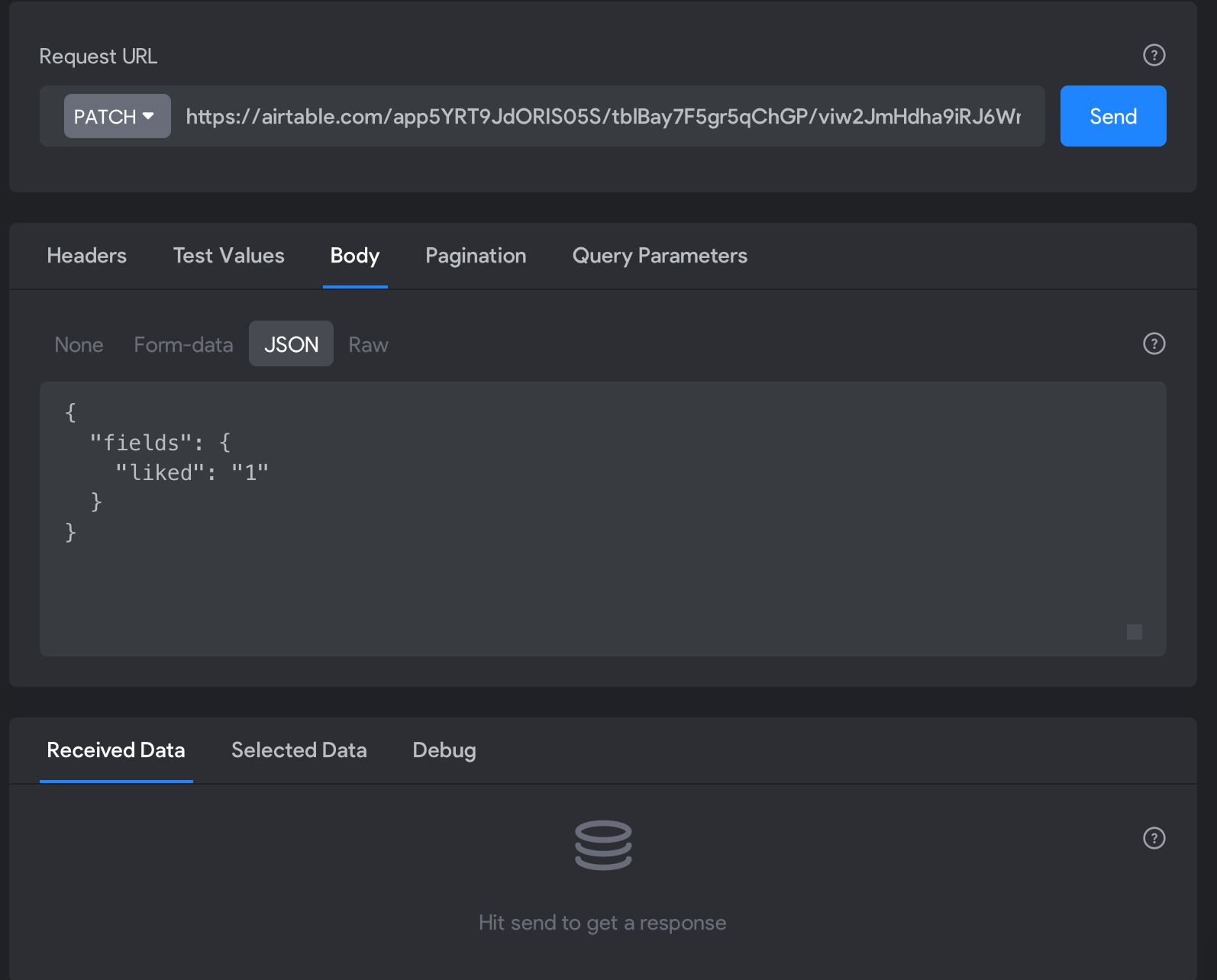Open help icon beside Request URL

point(1154,55)
